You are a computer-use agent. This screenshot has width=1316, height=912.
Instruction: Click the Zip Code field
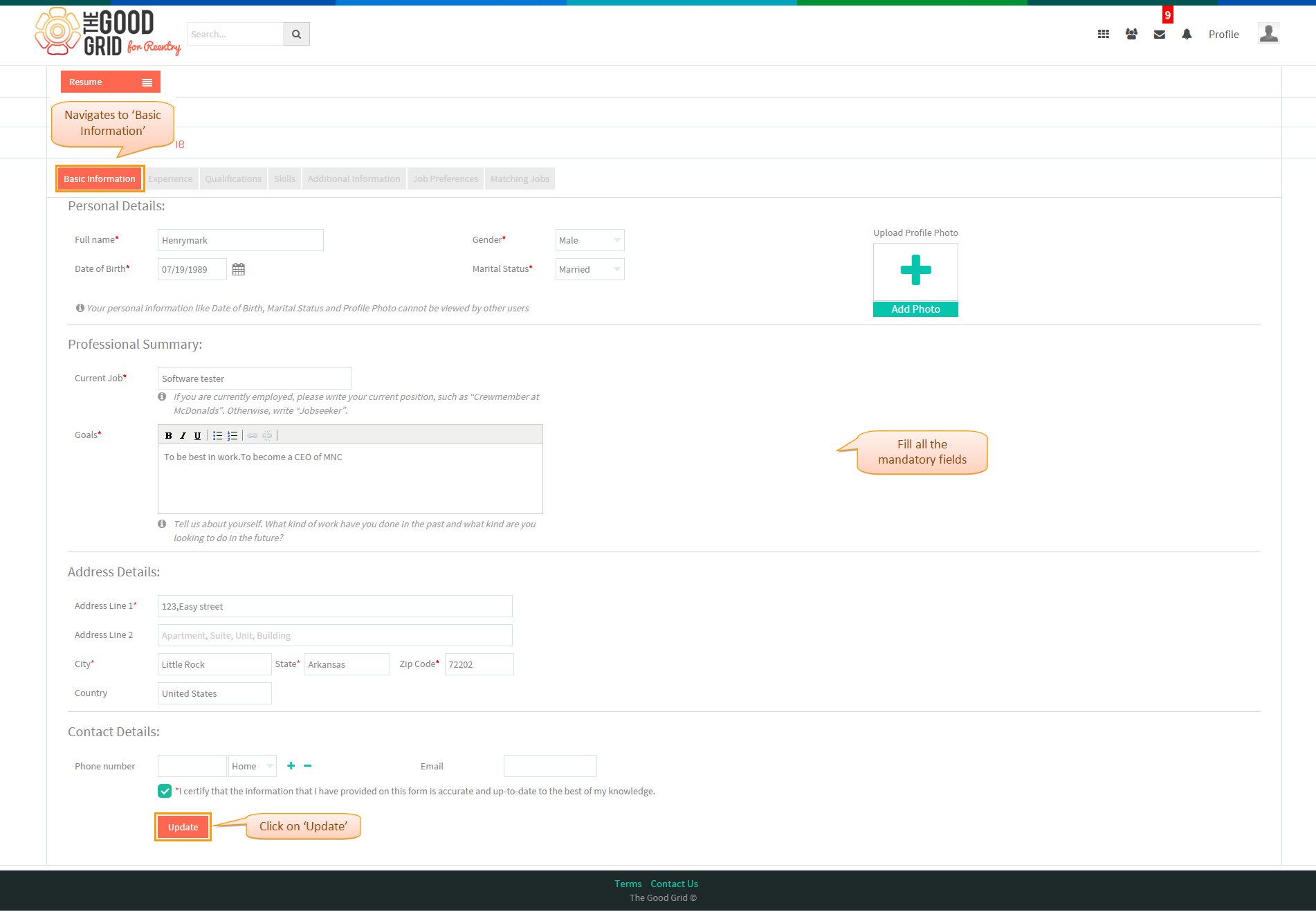coord(479,664)
